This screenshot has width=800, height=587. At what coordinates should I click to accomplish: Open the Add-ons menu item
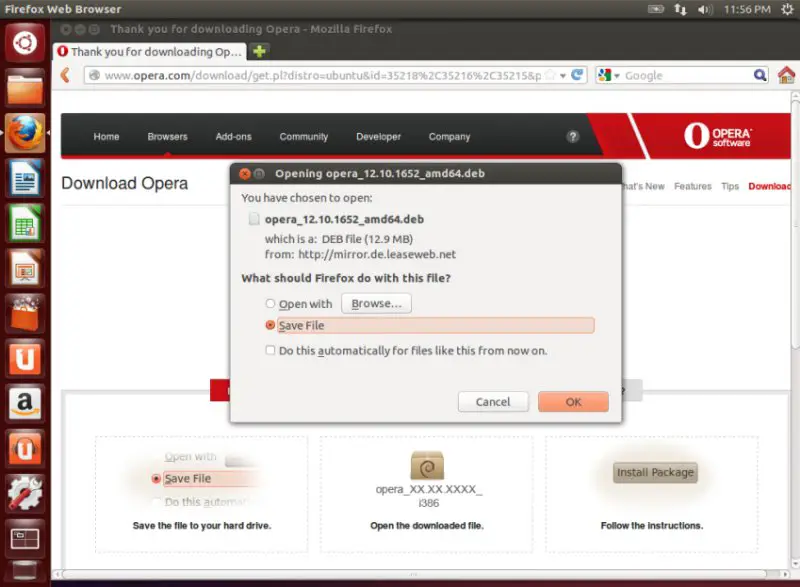234,137
